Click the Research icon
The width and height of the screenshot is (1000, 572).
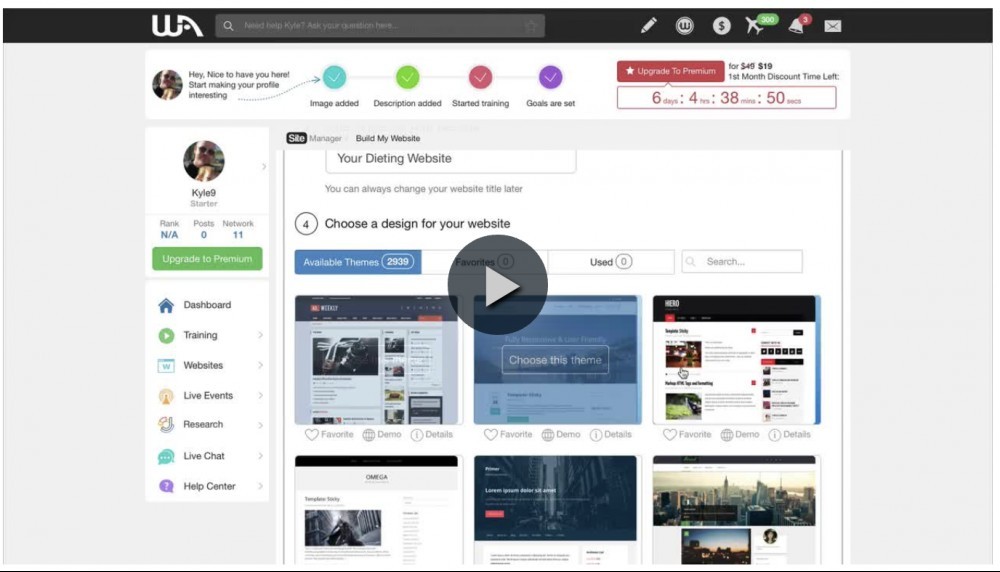point(166,425)
